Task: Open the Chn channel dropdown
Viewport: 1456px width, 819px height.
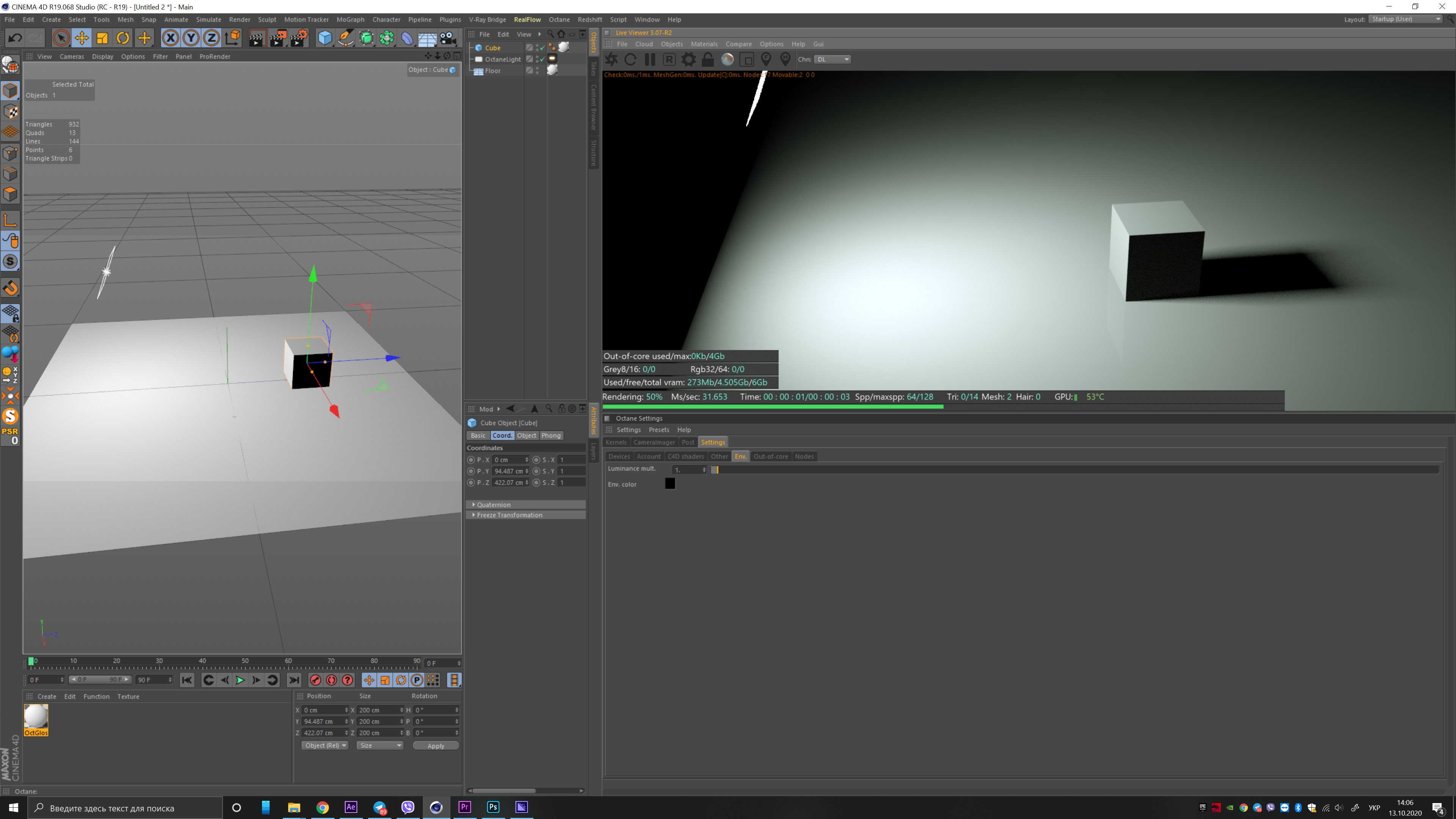Action: click(833, 60)
